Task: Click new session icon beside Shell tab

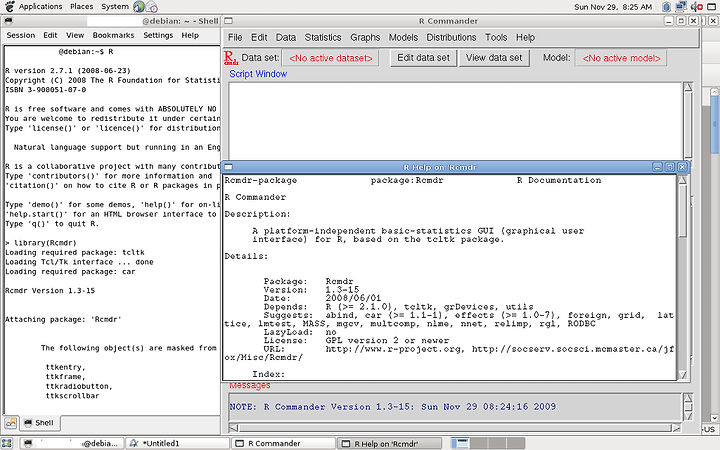Action: coord(11,423)
